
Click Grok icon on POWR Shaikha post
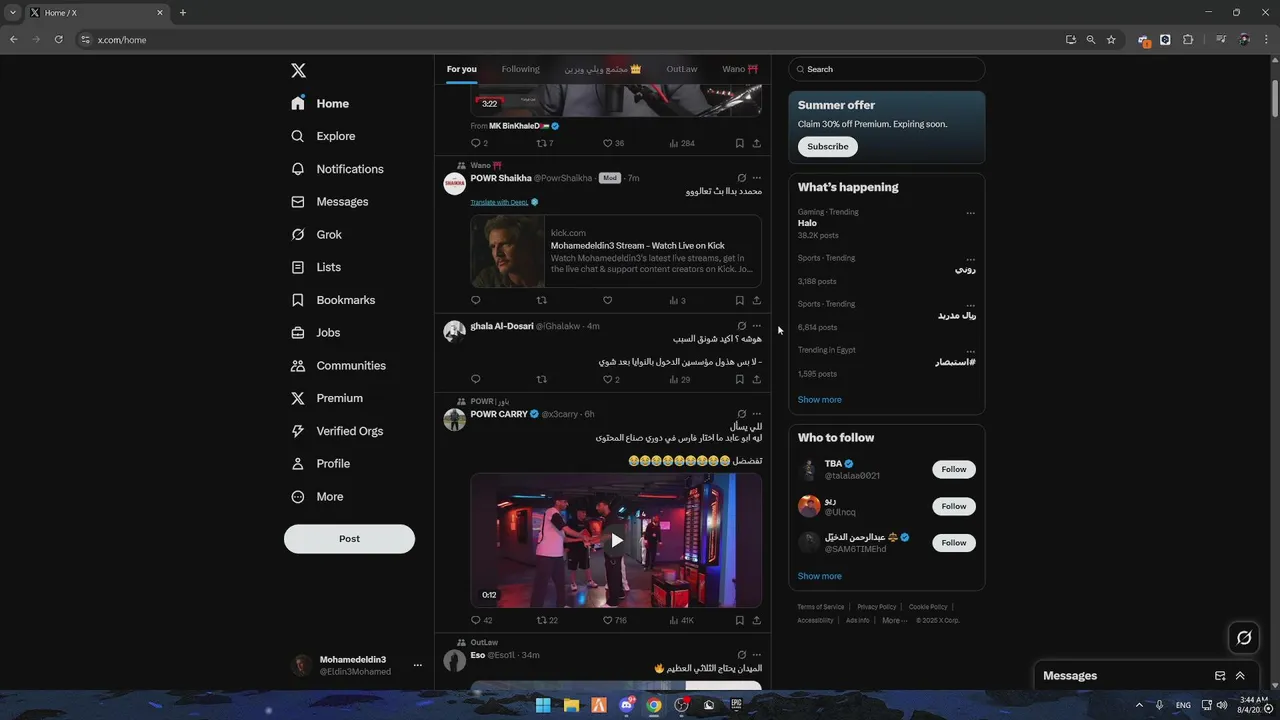(741, 178)
